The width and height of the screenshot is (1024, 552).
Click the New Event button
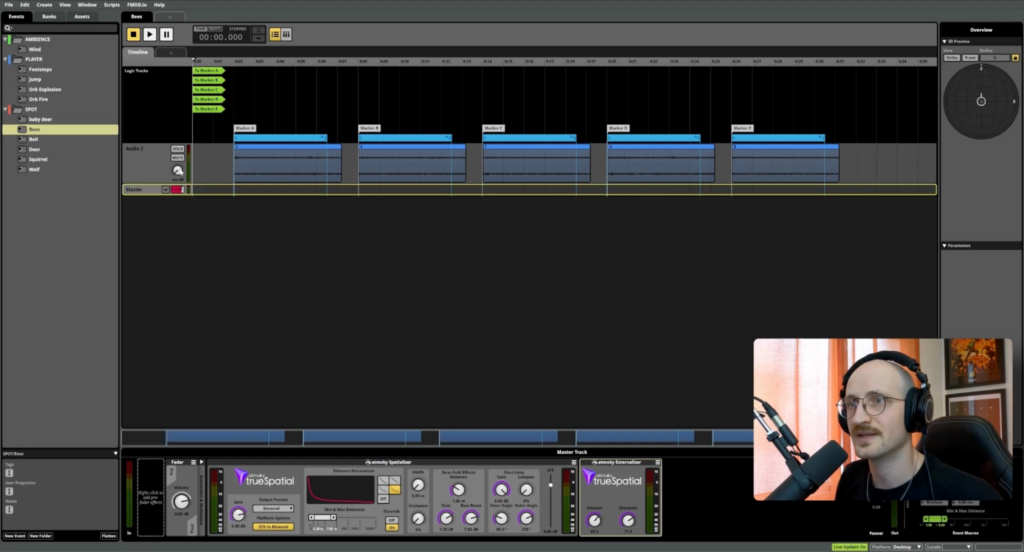[x=15, y=536]
